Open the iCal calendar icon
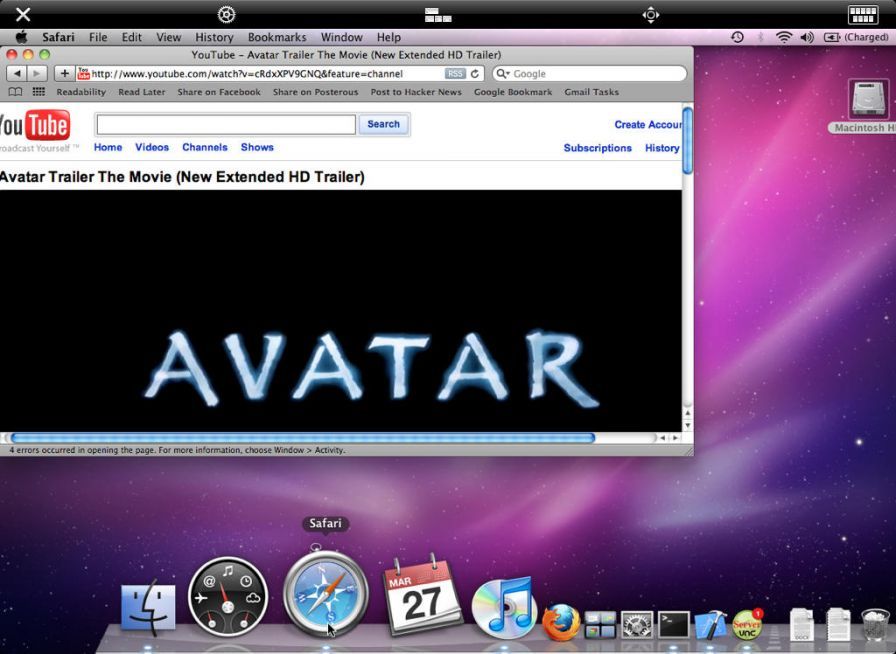The width and height of the screenshot is (896, 654). (423, 596)
